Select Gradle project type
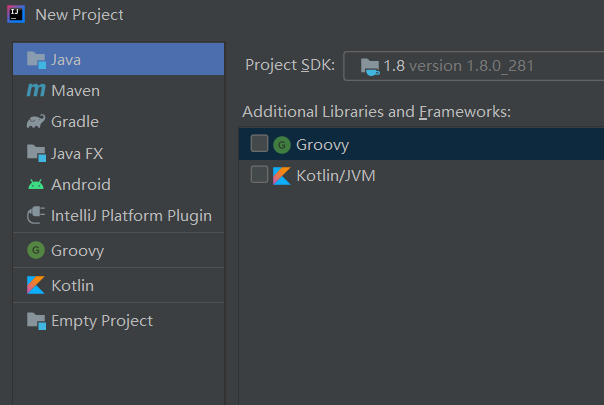Image resolution: width=604 pixels, height=405 pixels. (x=119, y=122)
